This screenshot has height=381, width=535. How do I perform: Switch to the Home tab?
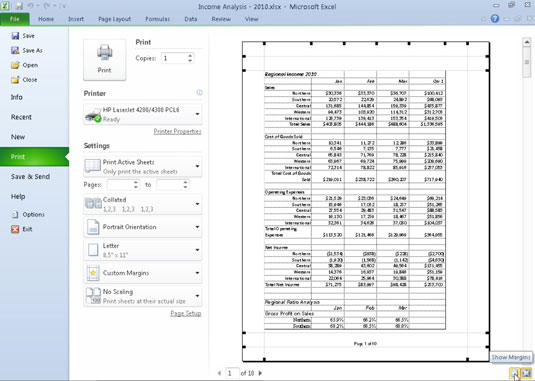[46, 19]
